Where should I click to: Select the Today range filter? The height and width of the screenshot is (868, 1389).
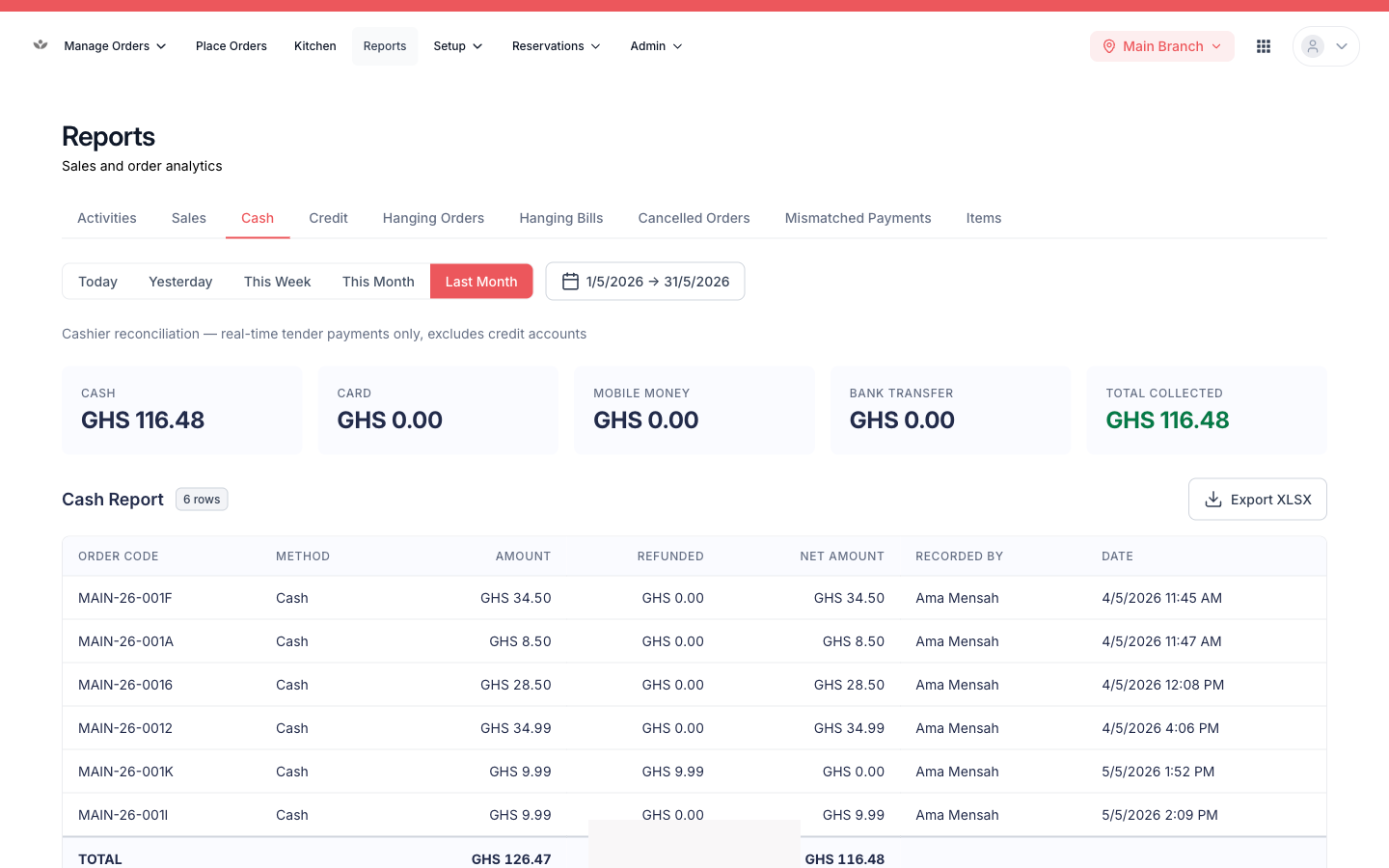97,282
